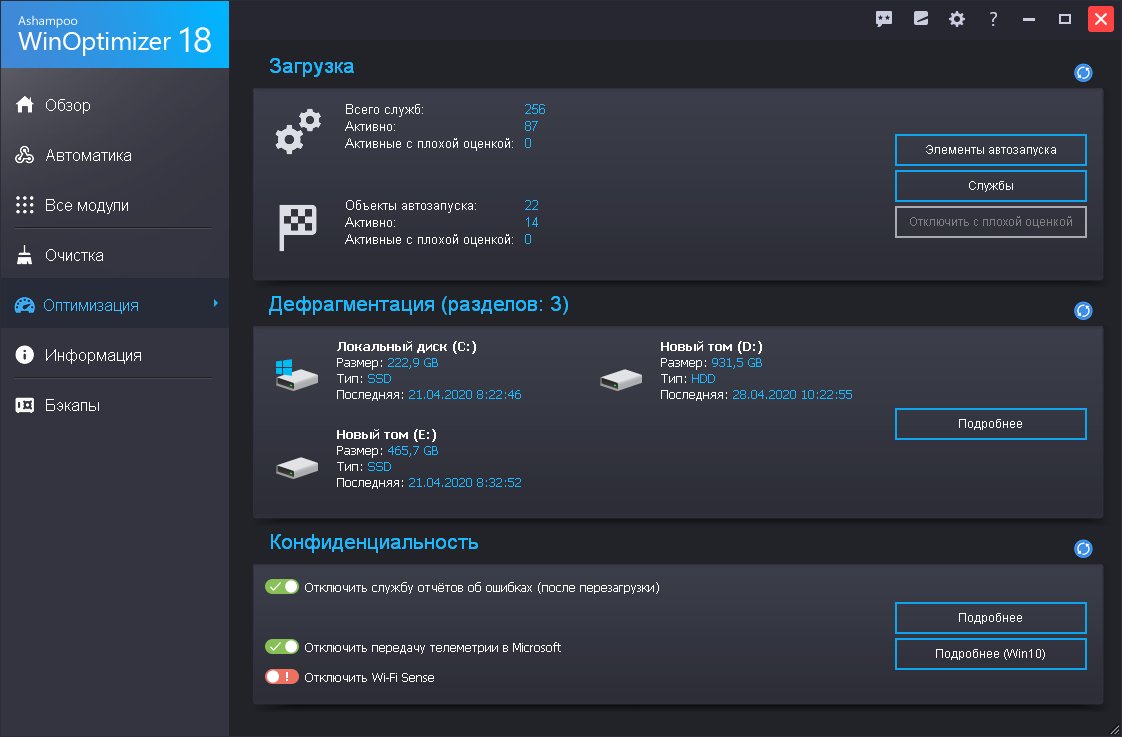Click the WinOptimizer 18 logo
1122x737 pixels.
coord(114,34)
